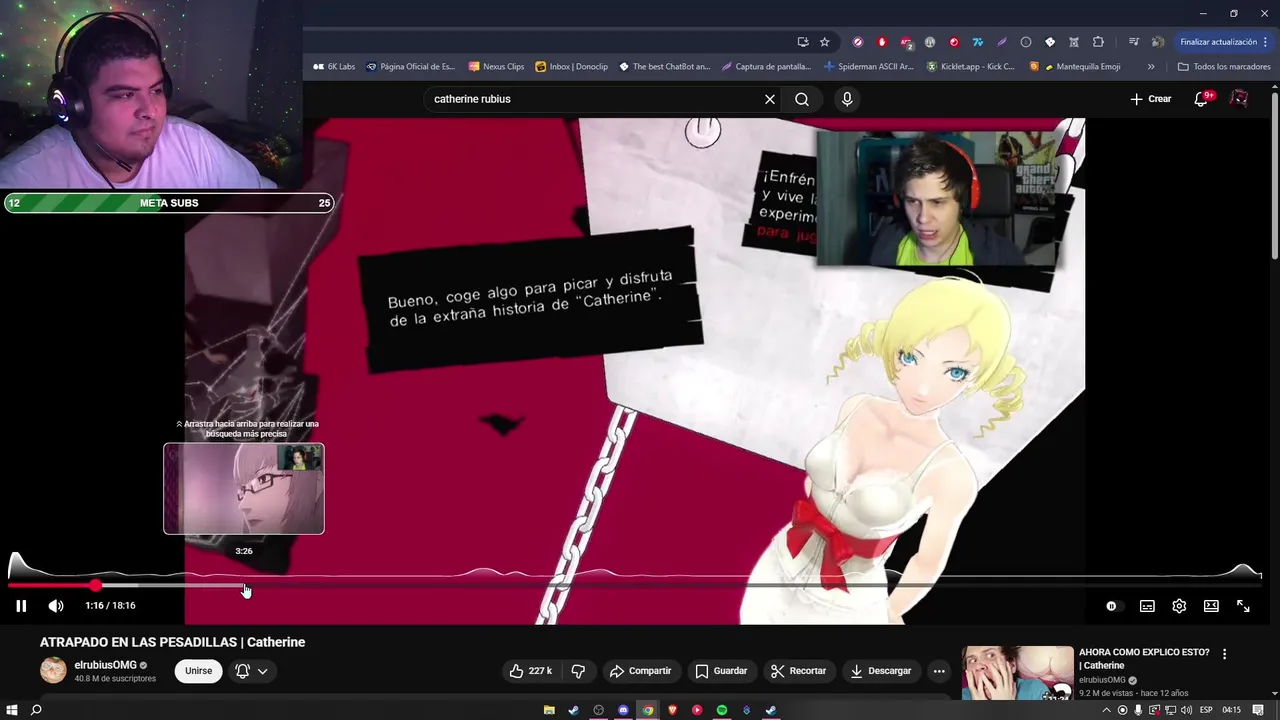
Task: Open the 'Todos los marcadores' folder
Action: (1224, 67)
